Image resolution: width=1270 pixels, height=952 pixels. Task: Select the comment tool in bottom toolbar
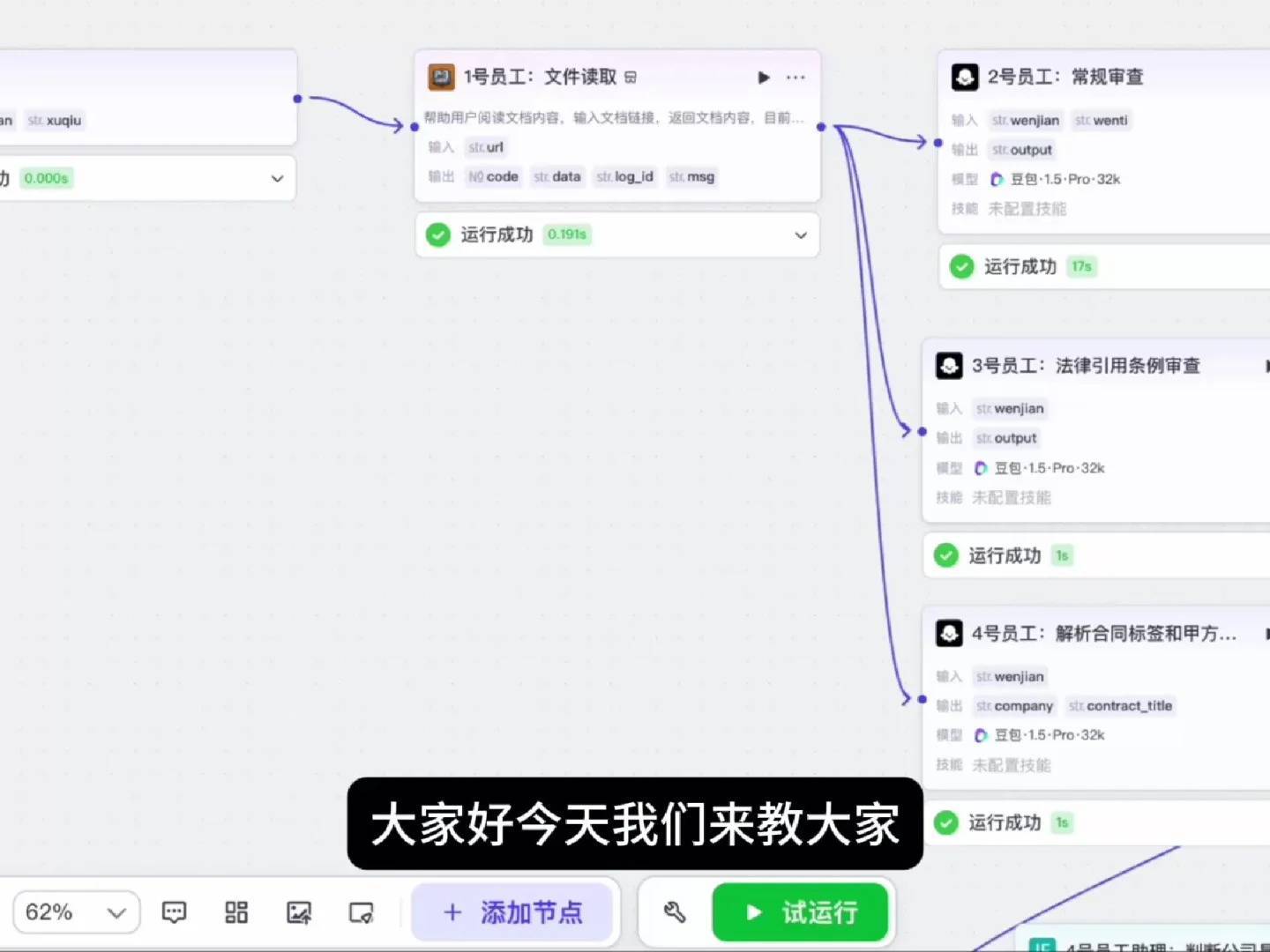tap(174, 912)
